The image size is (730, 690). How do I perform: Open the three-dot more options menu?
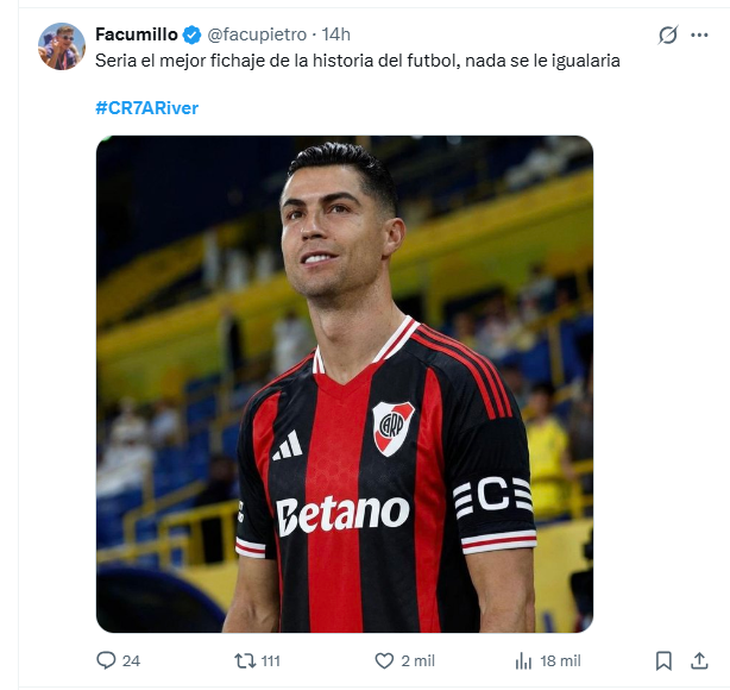(x=699, y=35)
